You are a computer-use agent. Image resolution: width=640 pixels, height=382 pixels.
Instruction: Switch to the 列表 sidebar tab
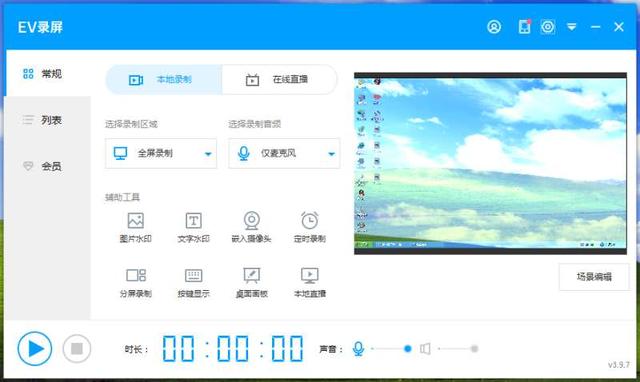(x=47, y=120)
